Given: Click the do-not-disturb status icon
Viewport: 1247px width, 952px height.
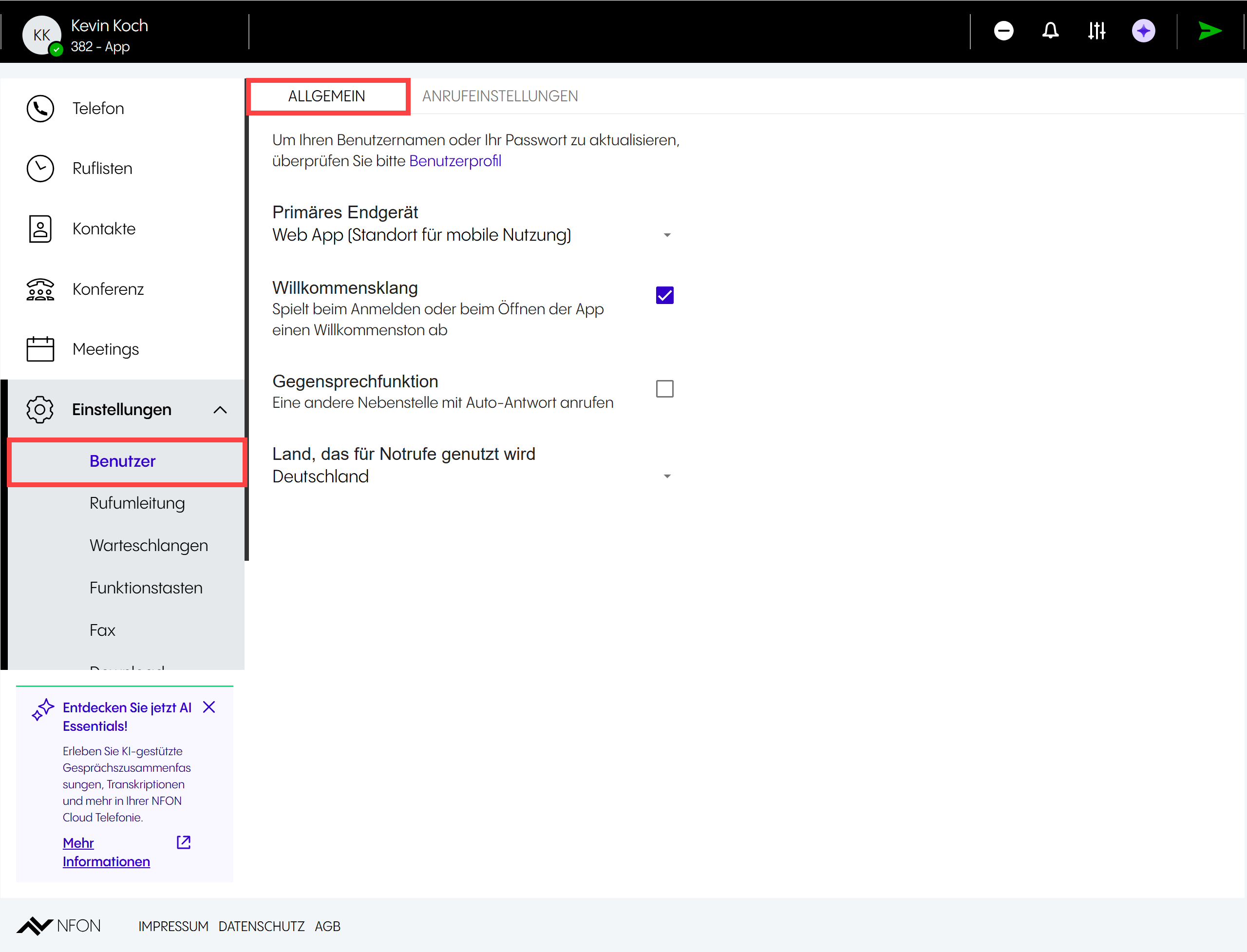Looking at the screenshot, I should click(x=1003, y=31).
